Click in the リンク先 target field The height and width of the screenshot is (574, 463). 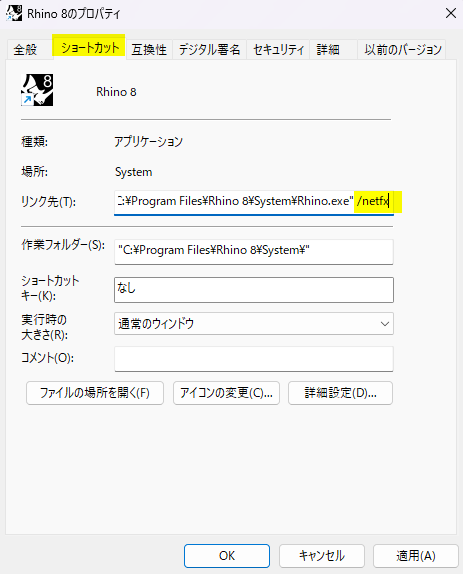tap(254, 202)
